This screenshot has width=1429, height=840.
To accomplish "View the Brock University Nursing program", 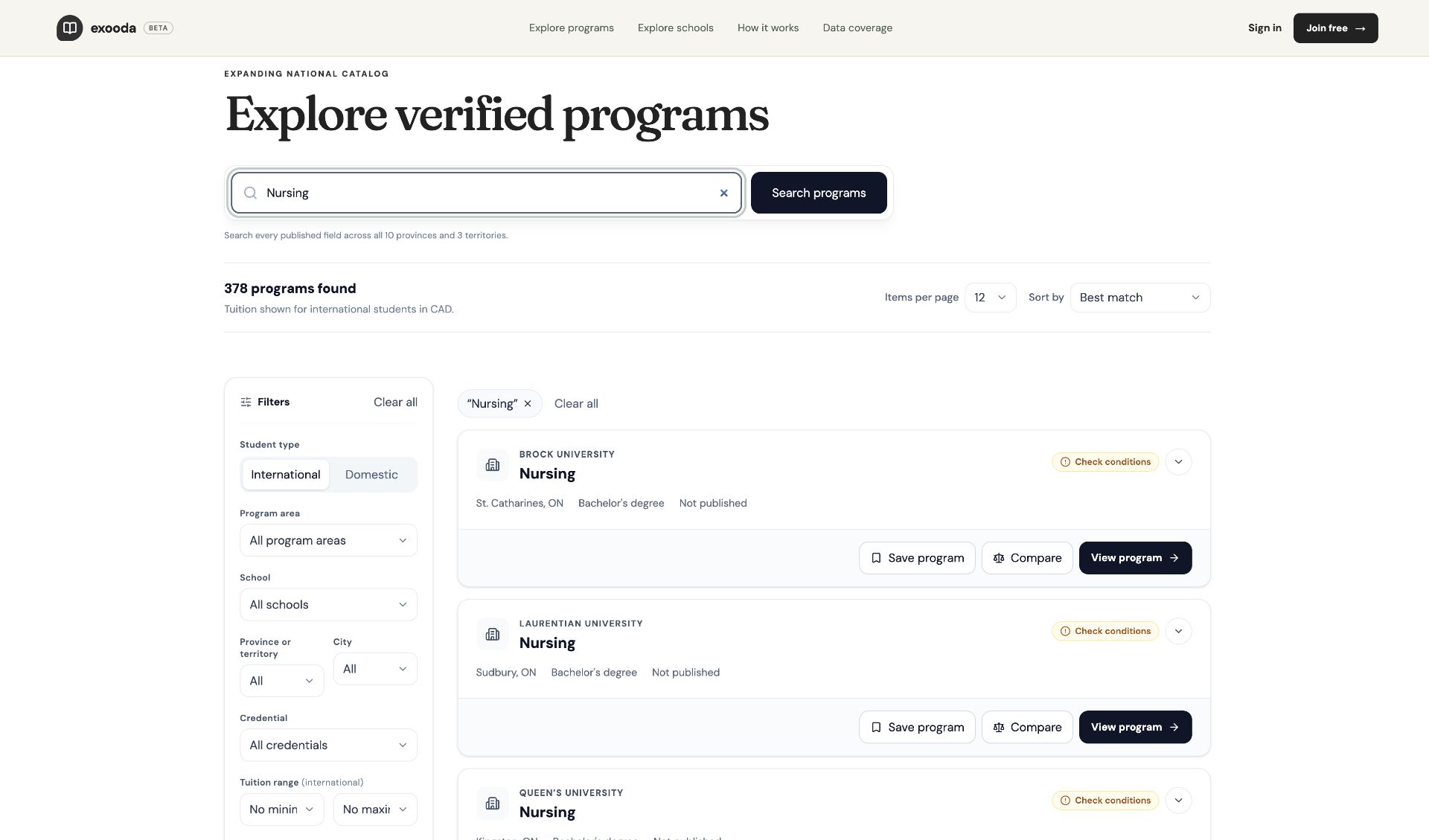I will (x=1135, y=558).
